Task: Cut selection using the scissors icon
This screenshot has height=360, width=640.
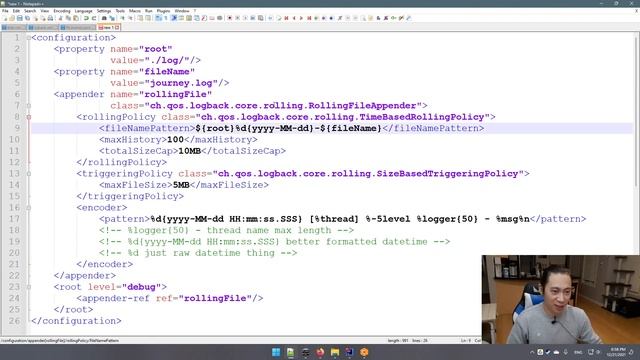Action: tap(60, 18)
